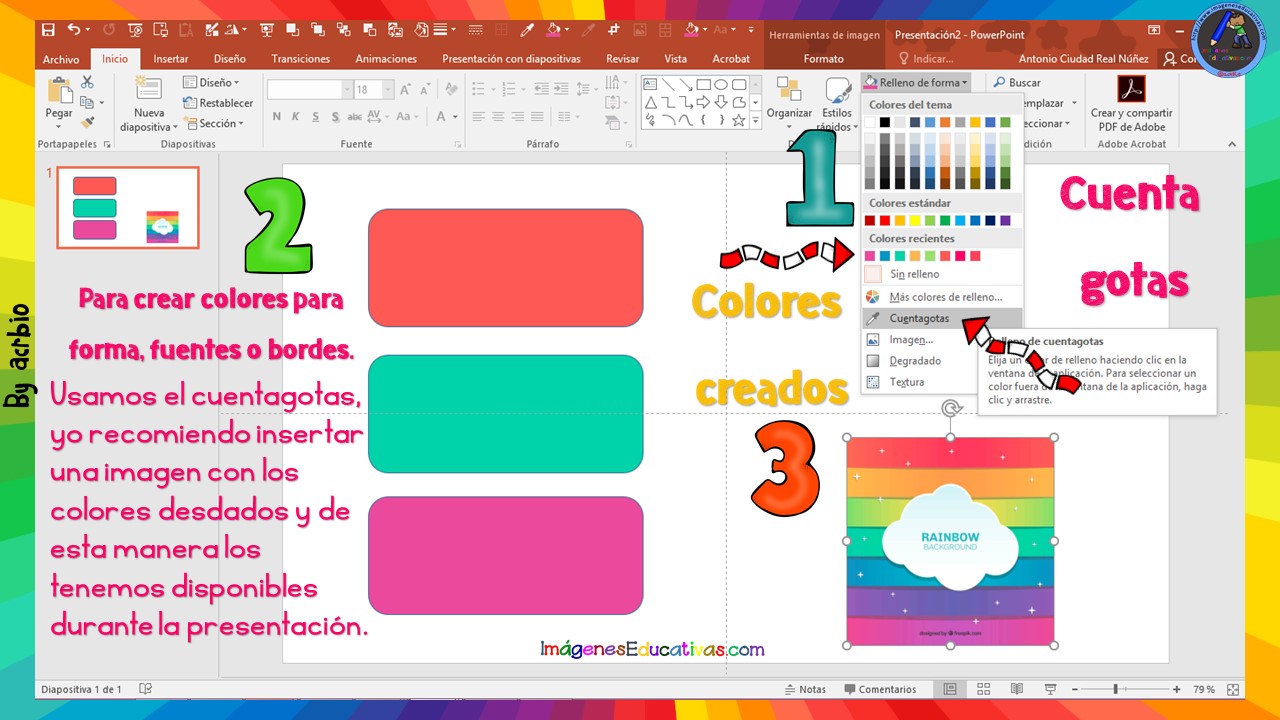Switch to Slide Sorter view
The image size is (1280, 720).
tap(983, 689)
